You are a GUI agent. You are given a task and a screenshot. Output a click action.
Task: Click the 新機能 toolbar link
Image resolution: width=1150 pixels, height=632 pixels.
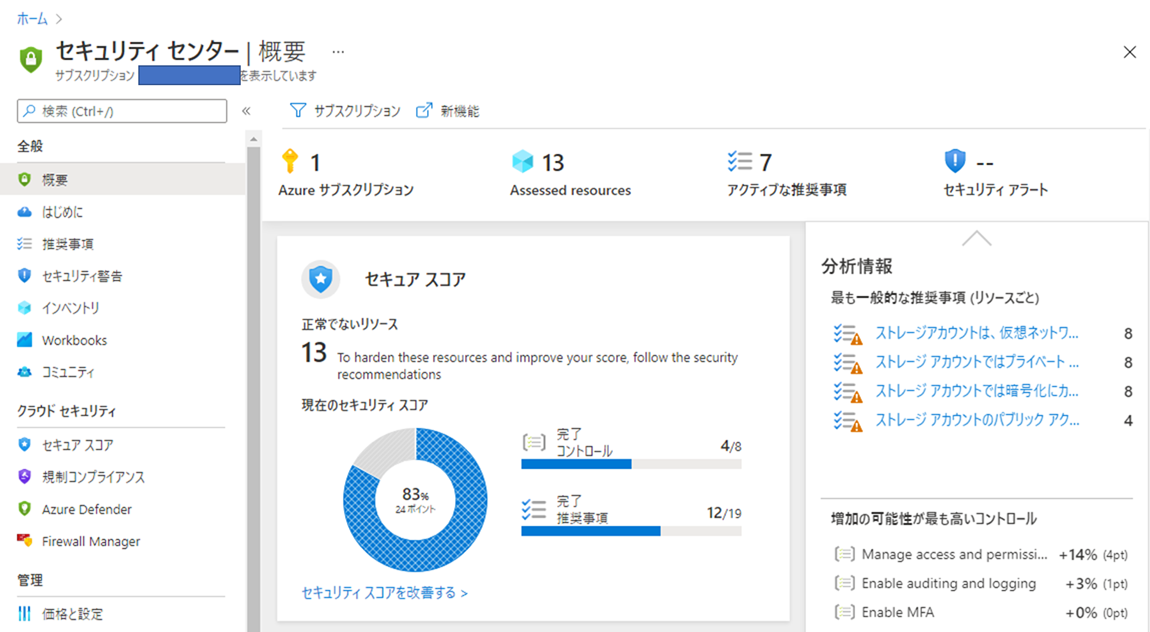(x=447, y=111)
